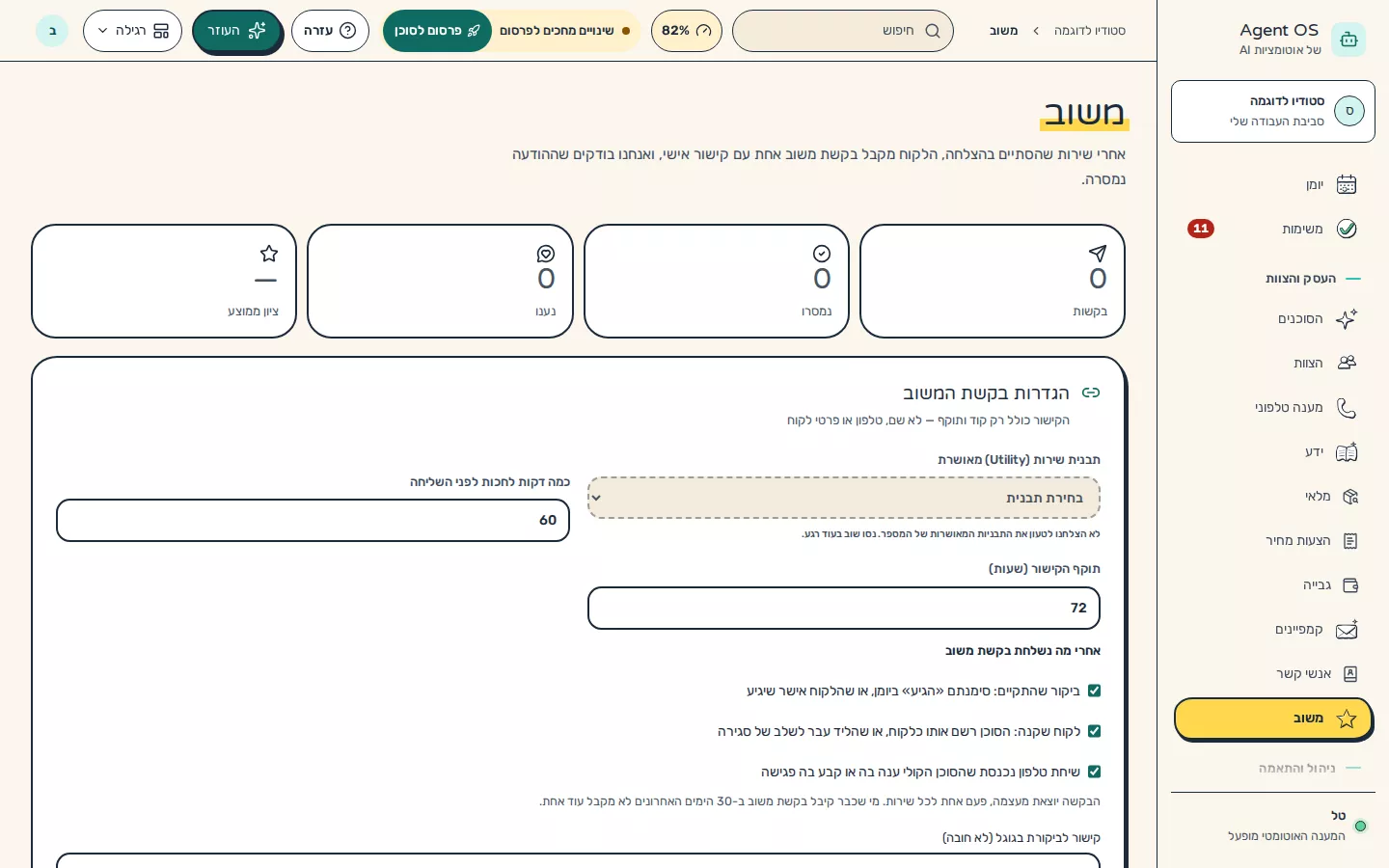Click the Agent OS robot logo
The height and width of the screenshot is (868, 1389).
[1348, 40]
